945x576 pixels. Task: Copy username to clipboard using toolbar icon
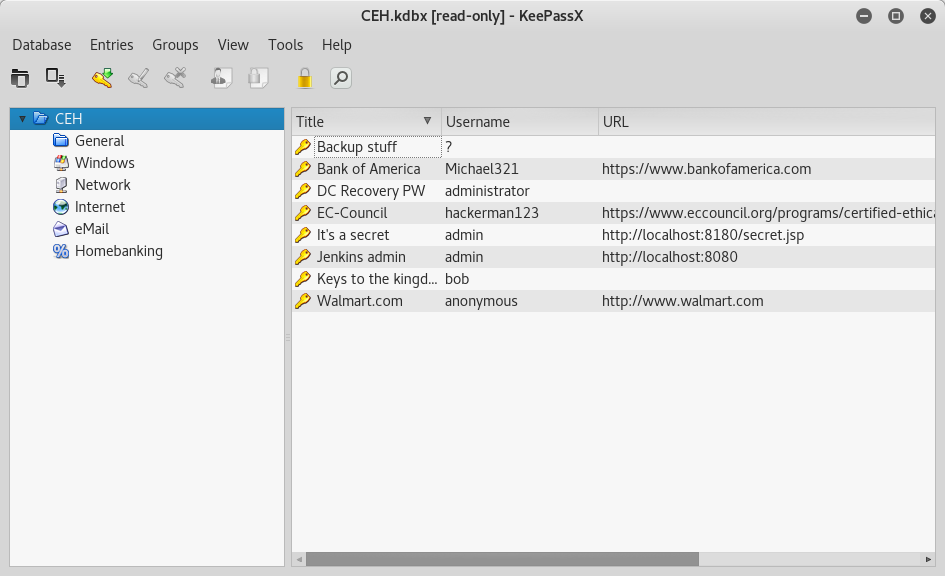[221, 78]
